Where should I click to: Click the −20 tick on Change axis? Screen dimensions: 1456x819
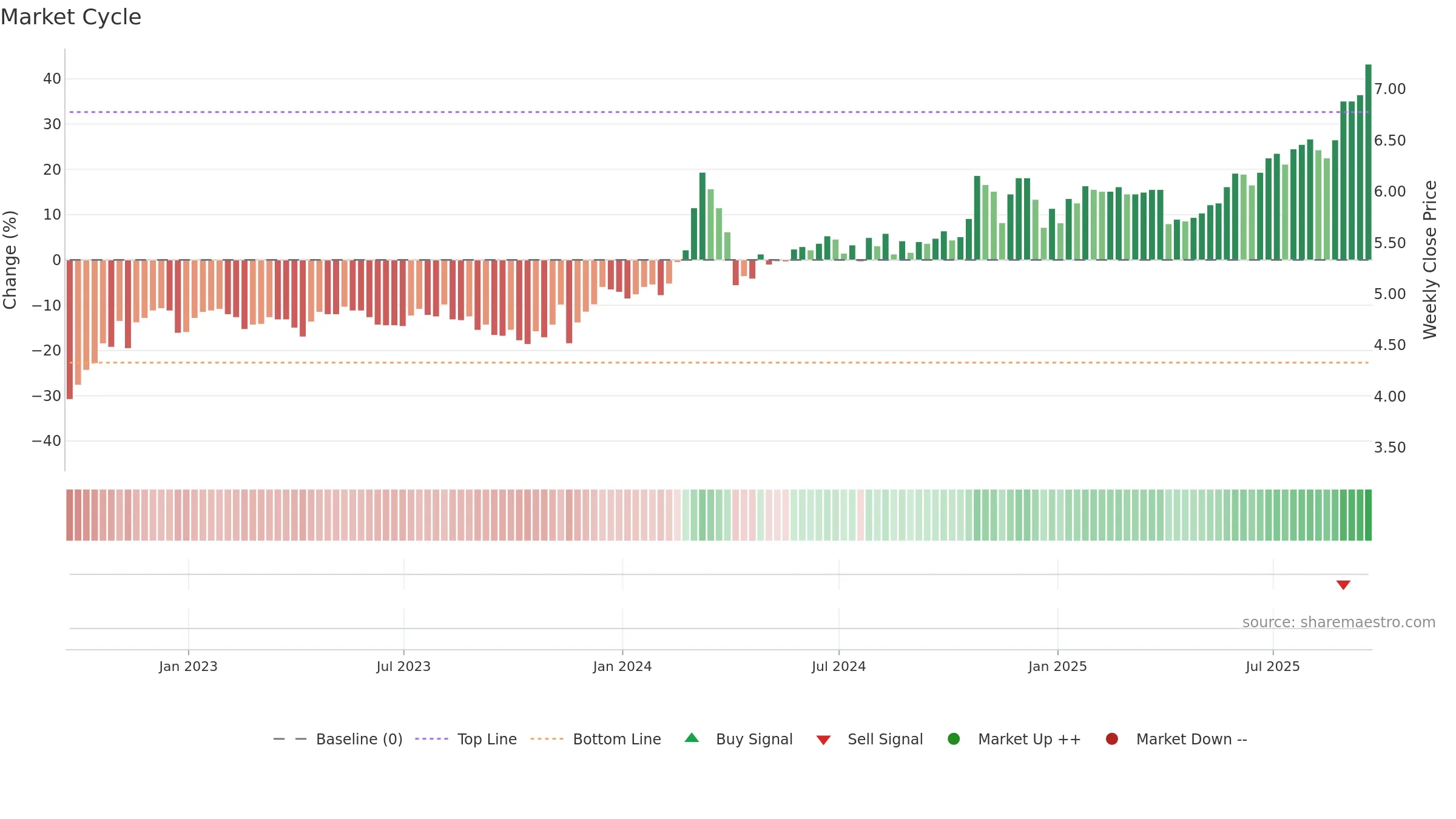[47, 351]
